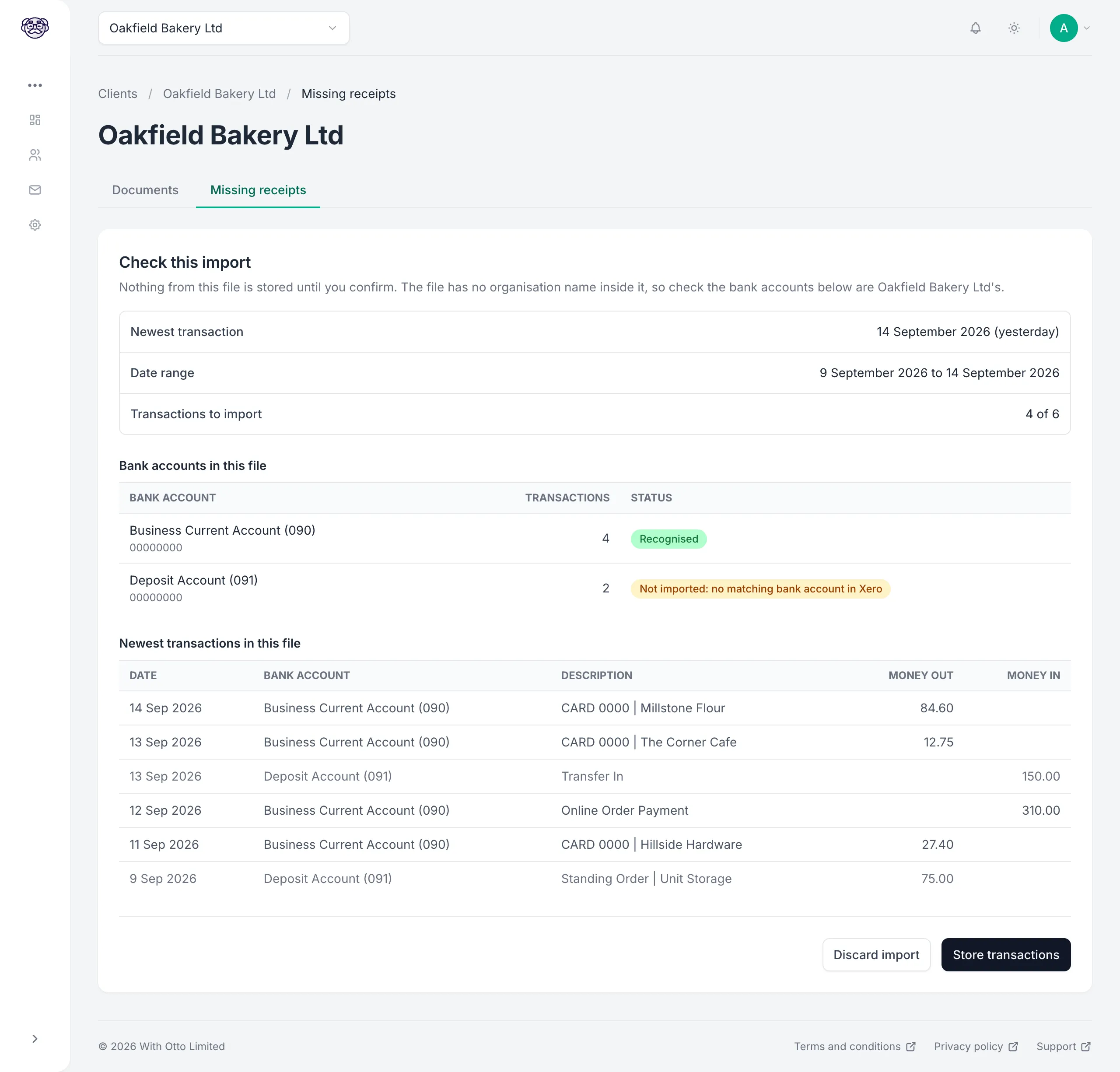
Task: Open the three-dots sidebar menu
Action: click(x=35, y=85)
